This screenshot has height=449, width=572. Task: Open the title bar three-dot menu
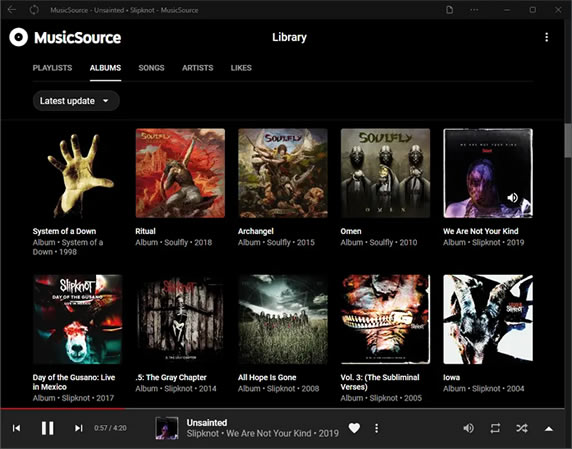pos(474,10)
